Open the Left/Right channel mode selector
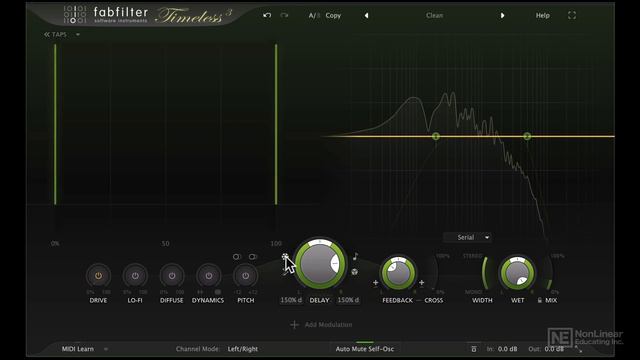 pyautogui.click(x=242, y=349)
